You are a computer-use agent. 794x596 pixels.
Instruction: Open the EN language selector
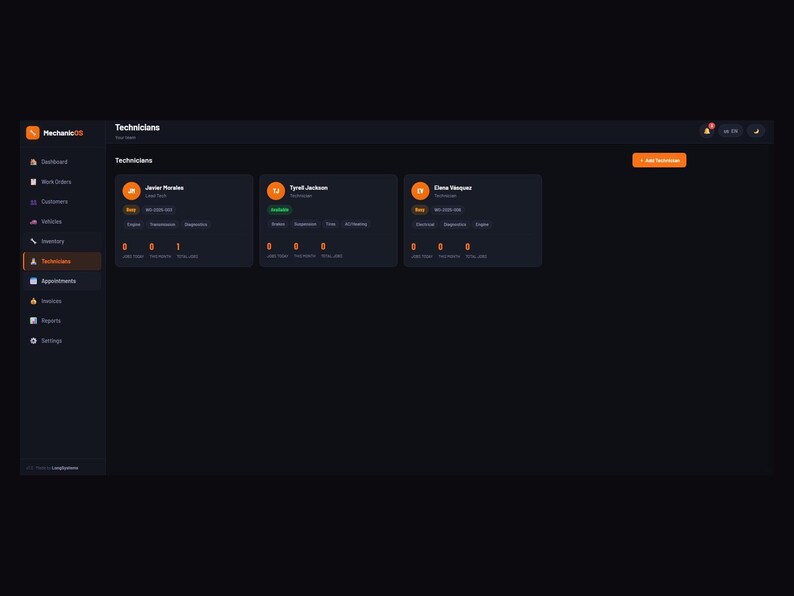point(731,131)
